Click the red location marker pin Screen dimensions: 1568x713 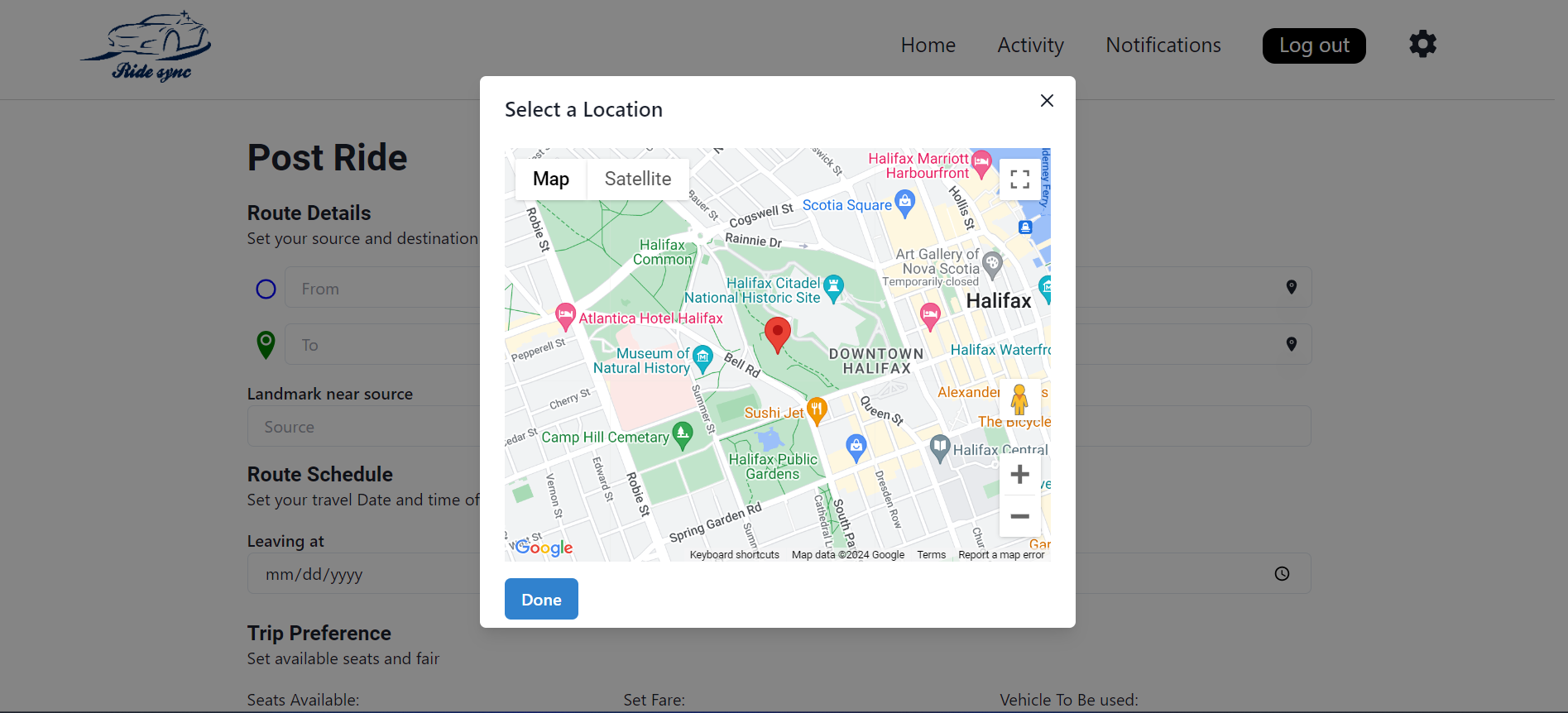click(777, 335)
